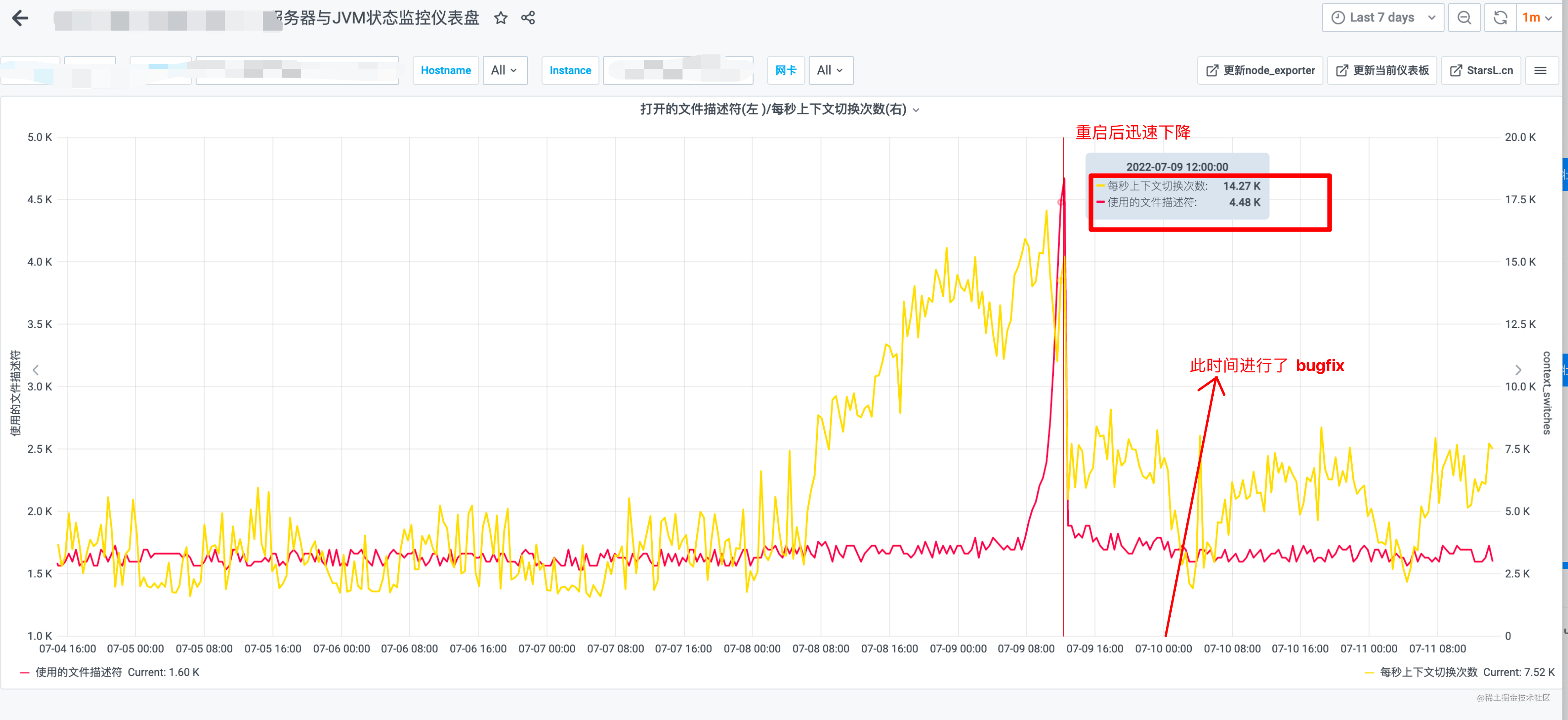Click x-axis label 07-11 08:00
Viewport: 1568px width, 720px height.
click(x=1437, y=649)
